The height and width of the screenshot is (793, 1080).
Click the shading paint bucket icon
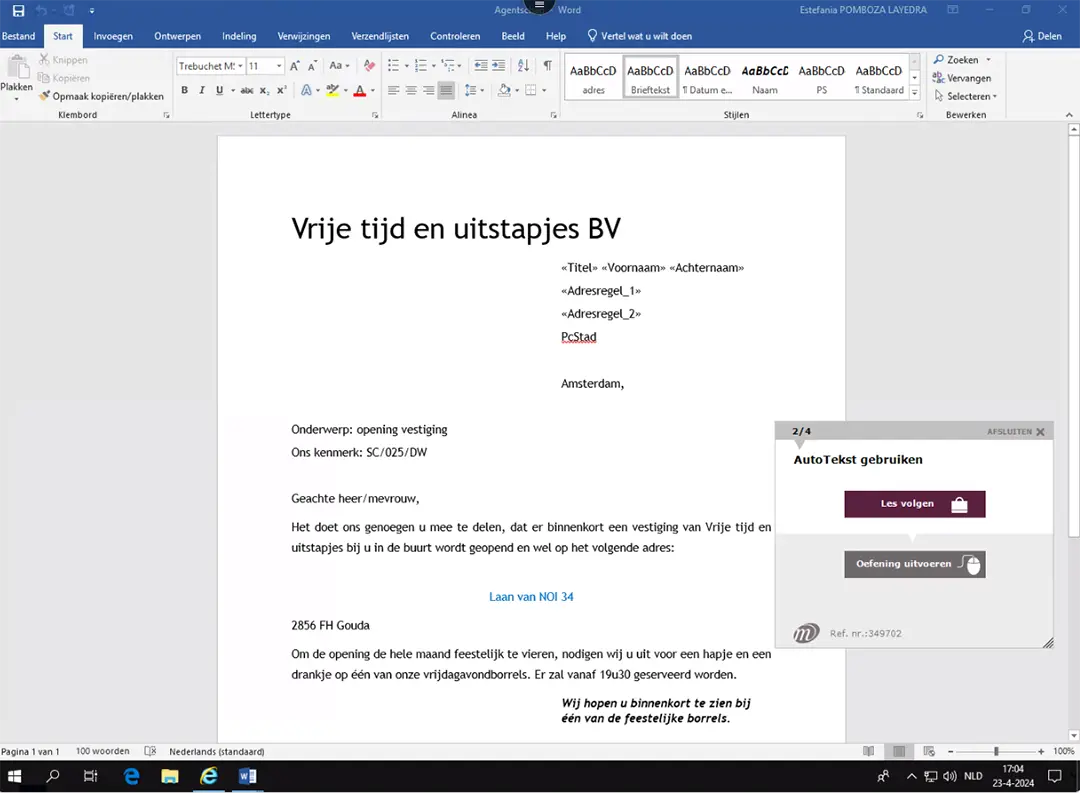(x=504, y=90)
